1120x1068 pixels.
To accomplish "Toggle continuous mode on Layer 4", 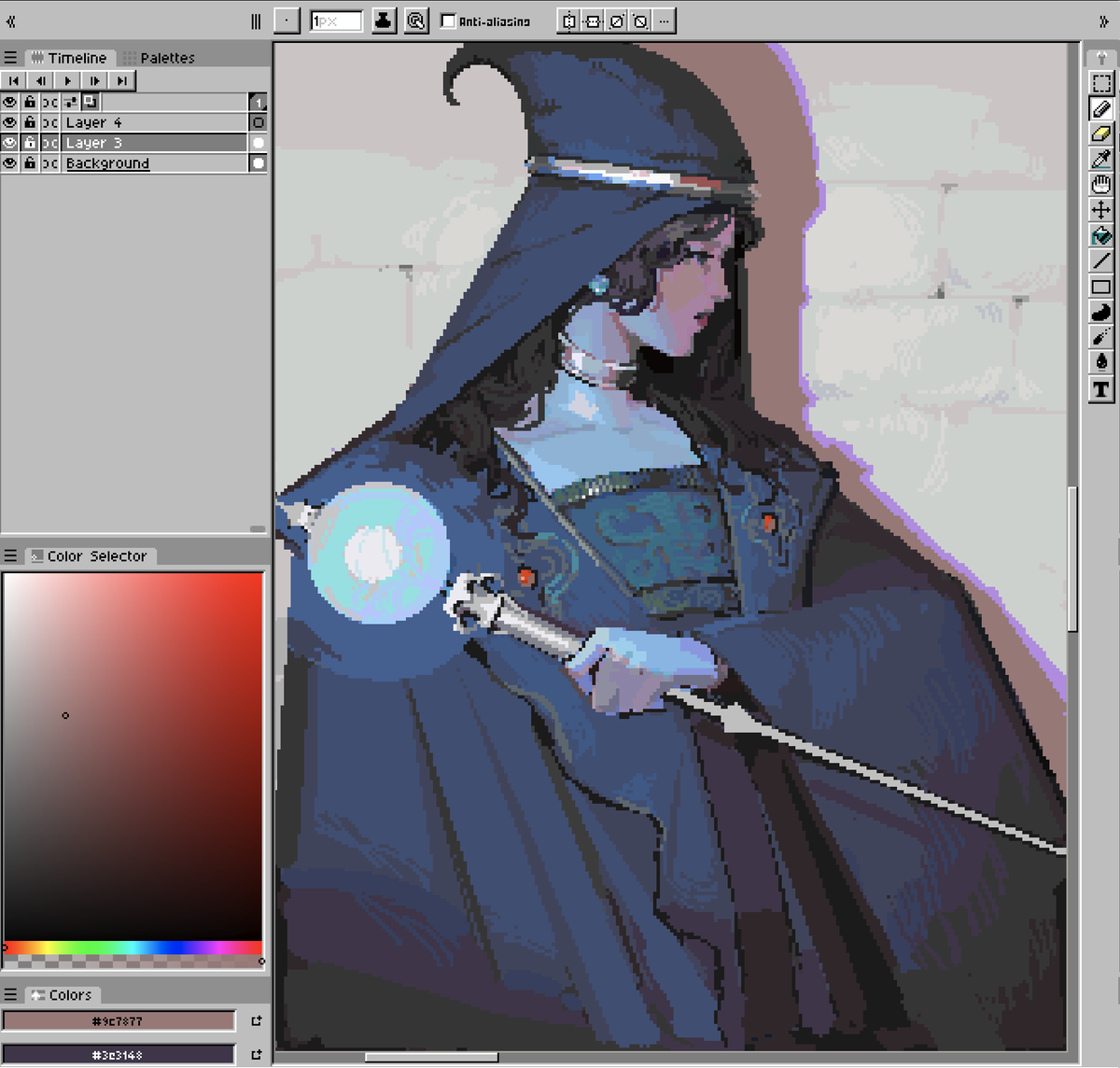I will click(50, 122).
